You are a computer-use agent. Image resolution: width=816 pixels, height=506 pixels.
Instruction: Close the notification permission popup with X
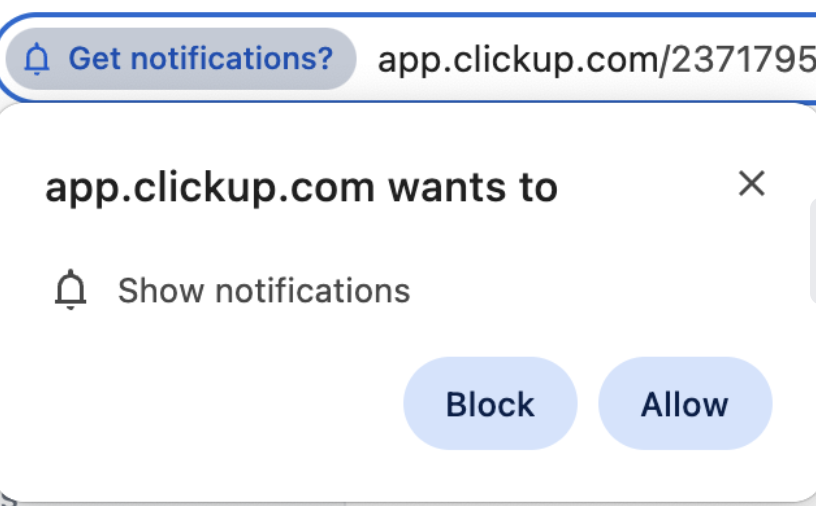(751, 183)
